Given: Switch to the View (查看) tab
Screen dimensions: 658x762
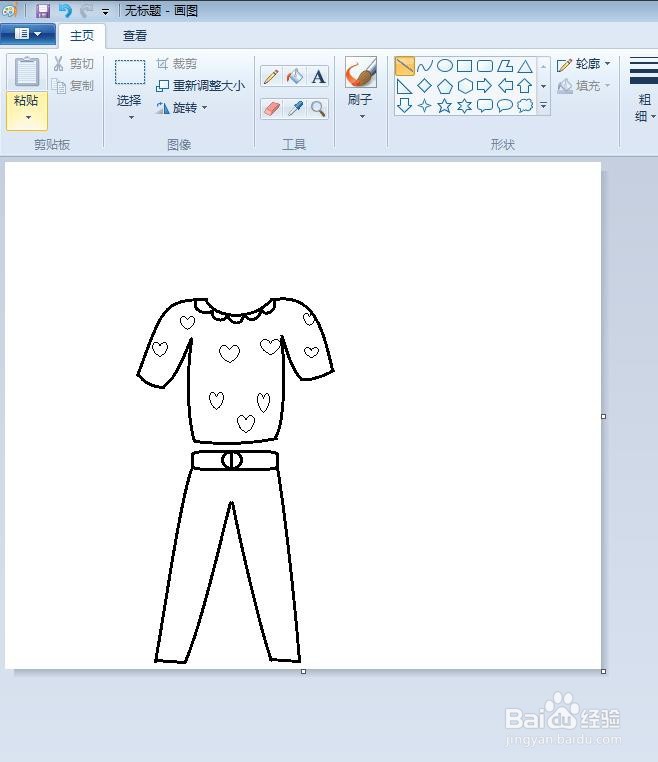Looking at the screenshot, I should point(135,35).
